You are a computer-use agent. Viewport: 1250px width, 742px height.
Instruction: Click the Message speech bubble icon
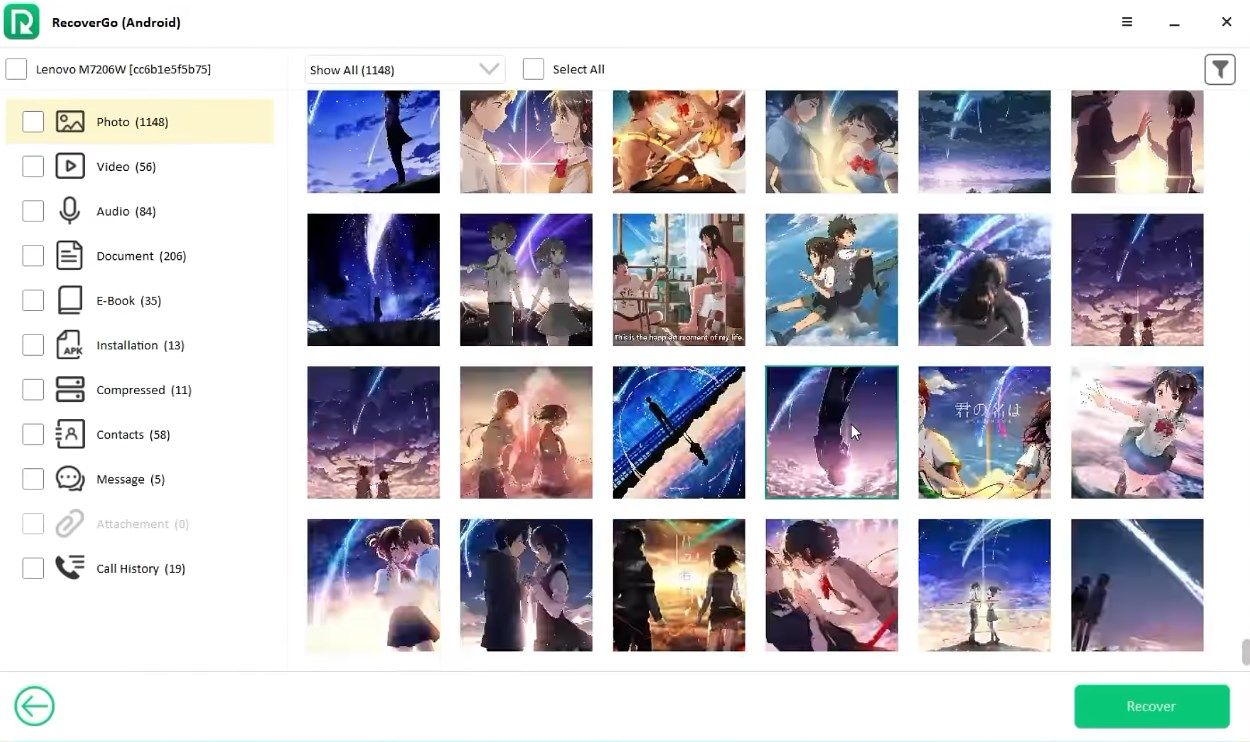[x=70, y=479]
